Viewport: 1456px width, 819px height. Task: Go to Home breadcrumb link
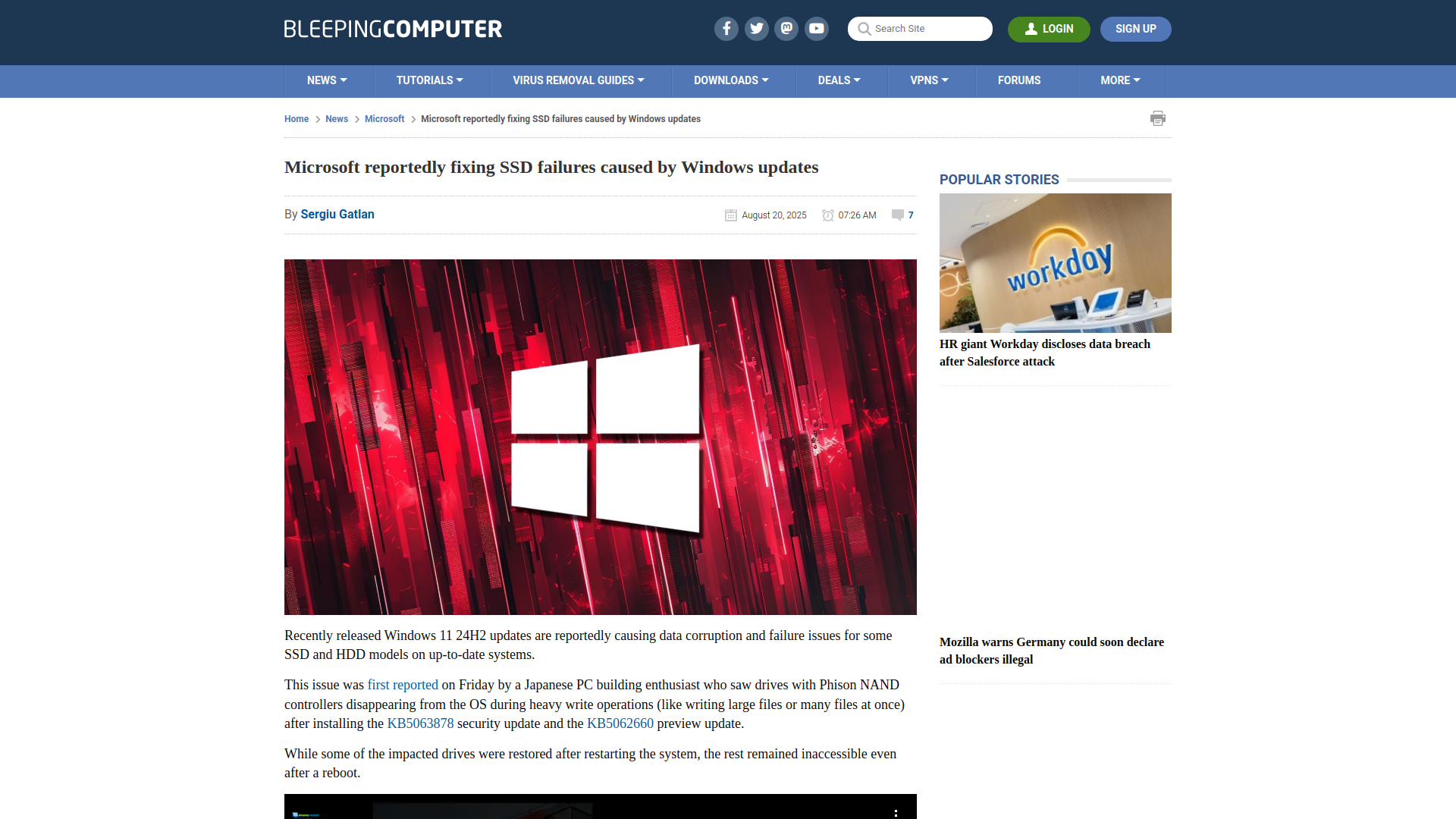297,119
